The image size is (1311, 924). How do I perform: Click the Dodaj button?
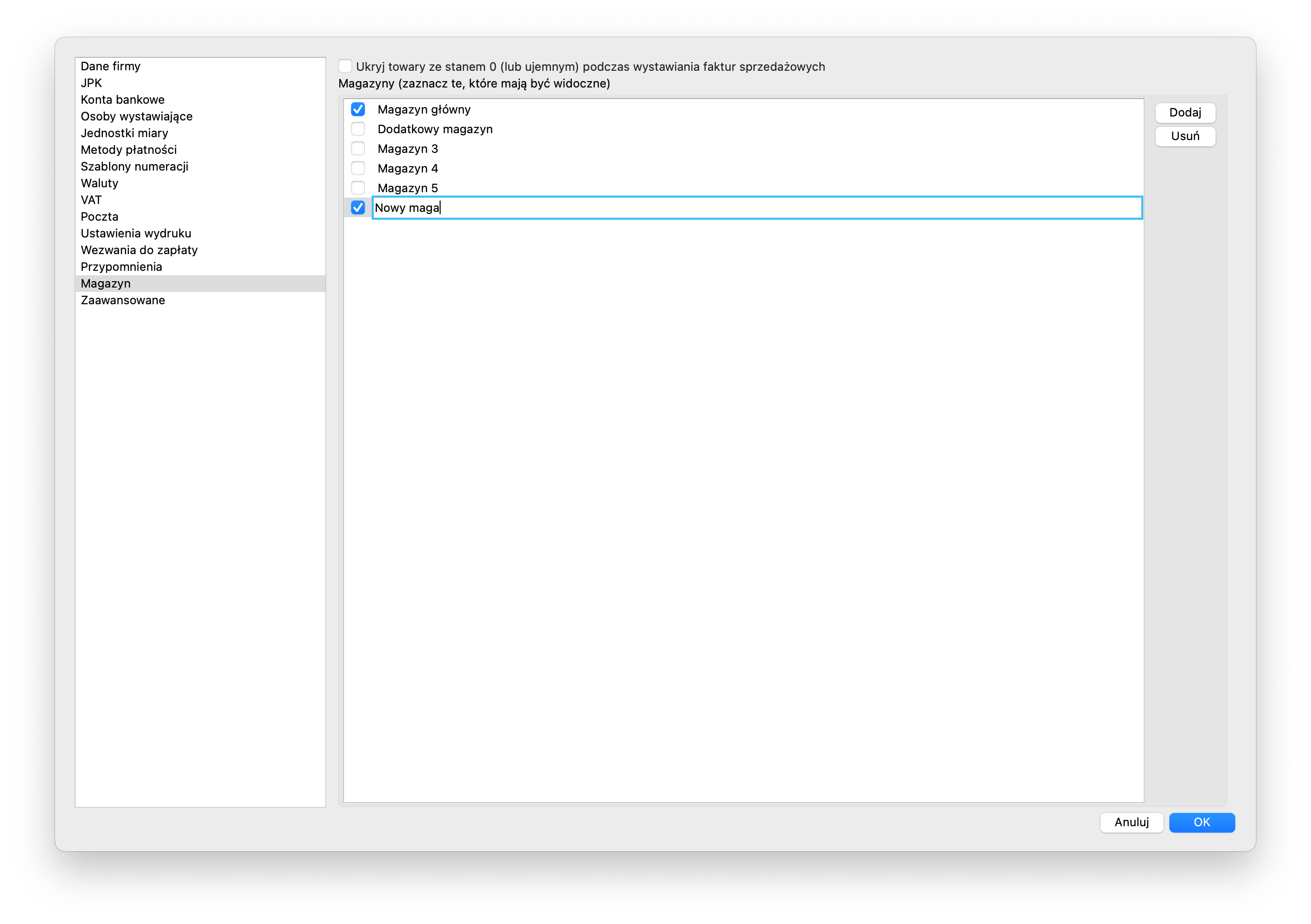(x=1186, y=113)
